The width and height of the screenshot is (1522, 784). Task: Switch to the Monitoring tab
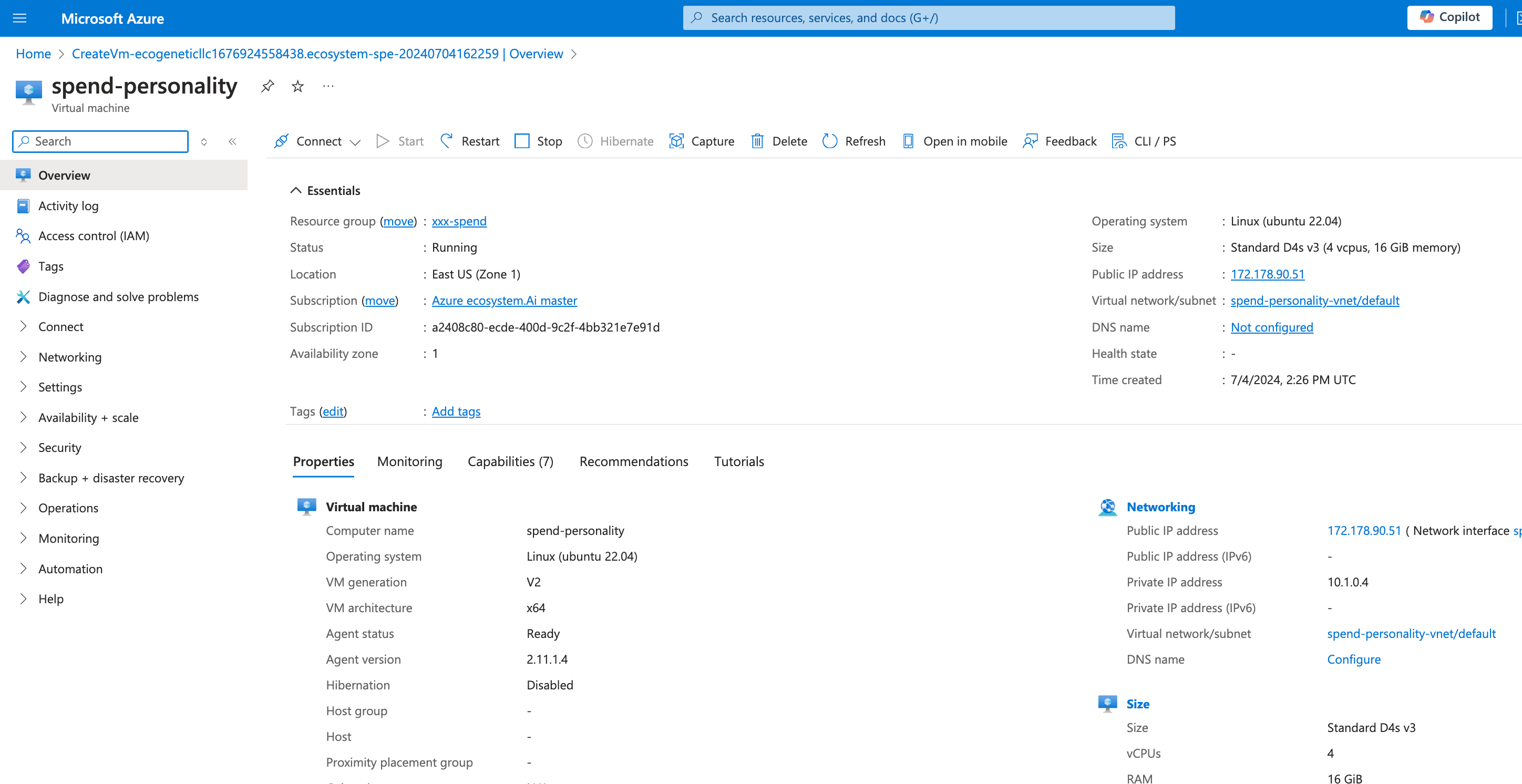point(409,461)
